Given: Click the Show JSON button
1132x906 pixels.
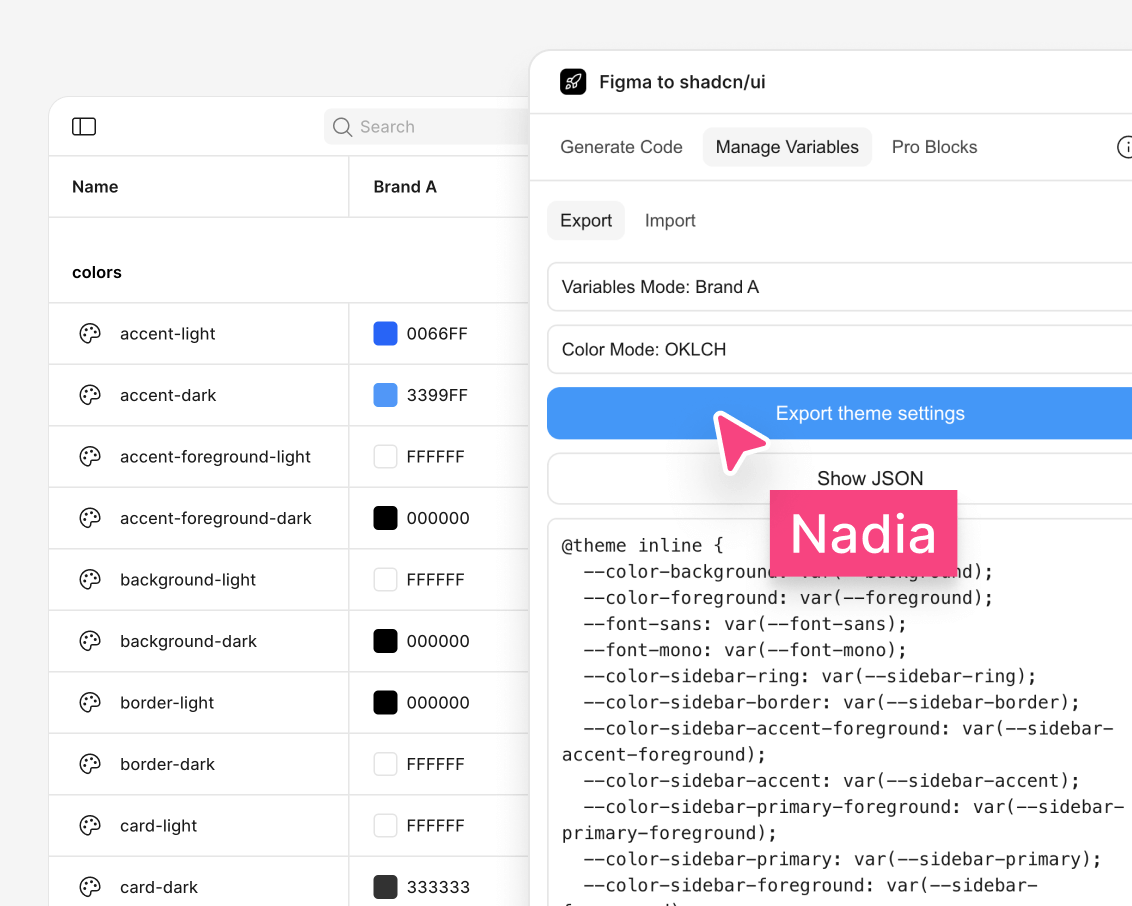Looking at the screenshot, I should coord(840,478).
